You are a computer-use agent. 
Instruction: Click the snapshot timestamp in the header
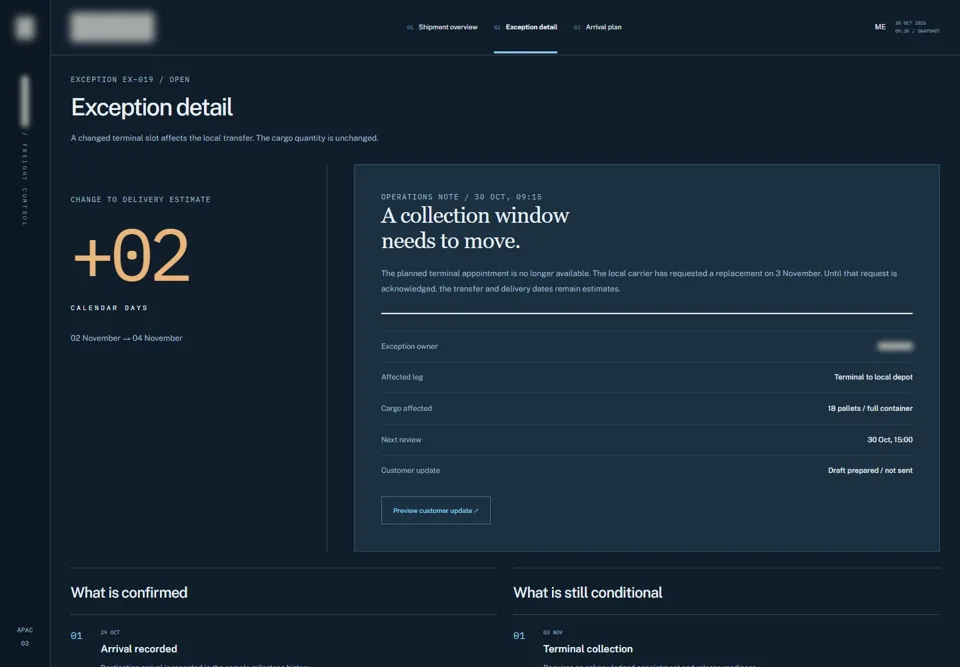click(x=917, y=27)
